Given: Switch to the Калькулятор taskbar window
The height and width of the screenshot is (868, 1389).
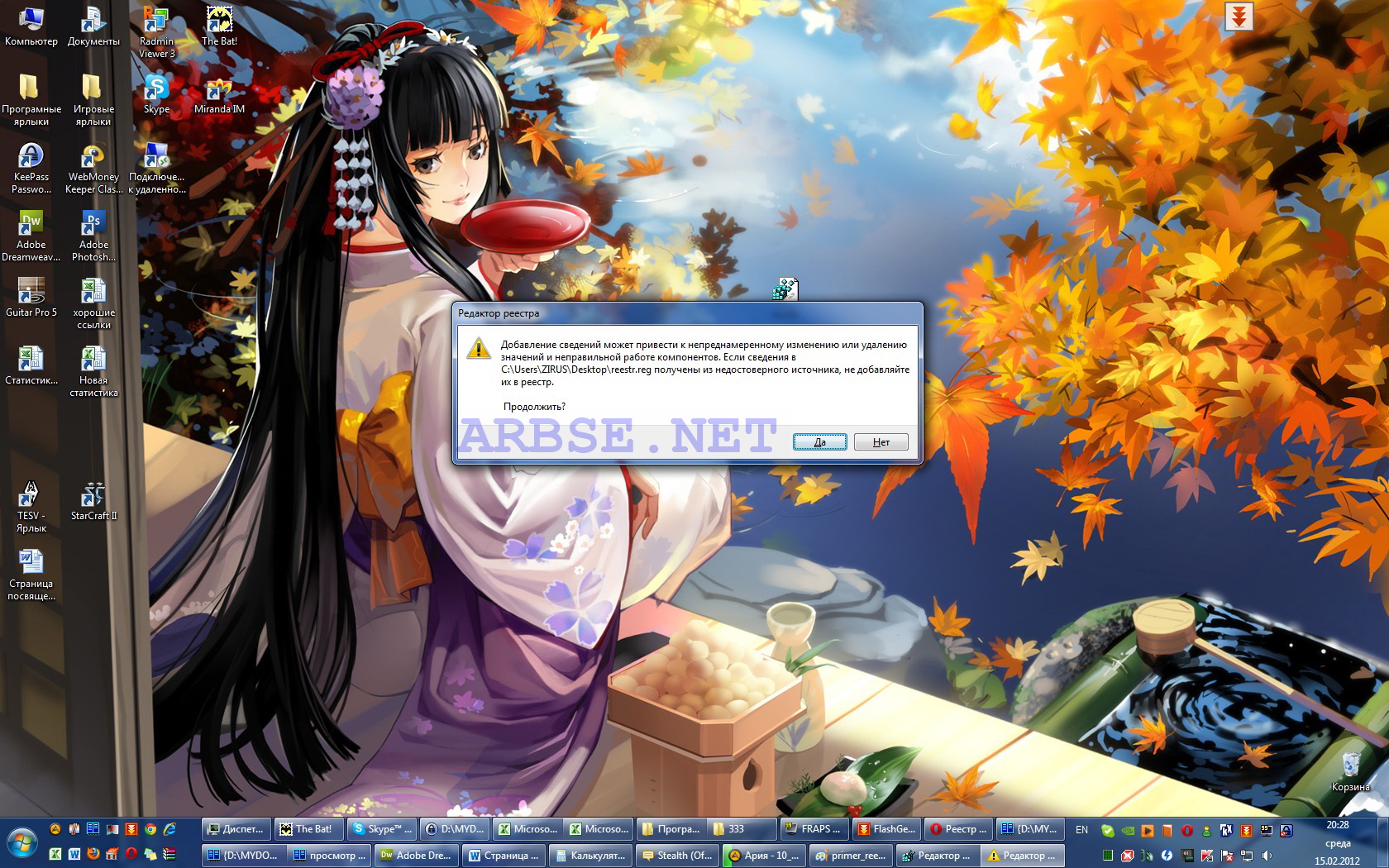Looking at the screenshot, I should click(x=590, y=856).
